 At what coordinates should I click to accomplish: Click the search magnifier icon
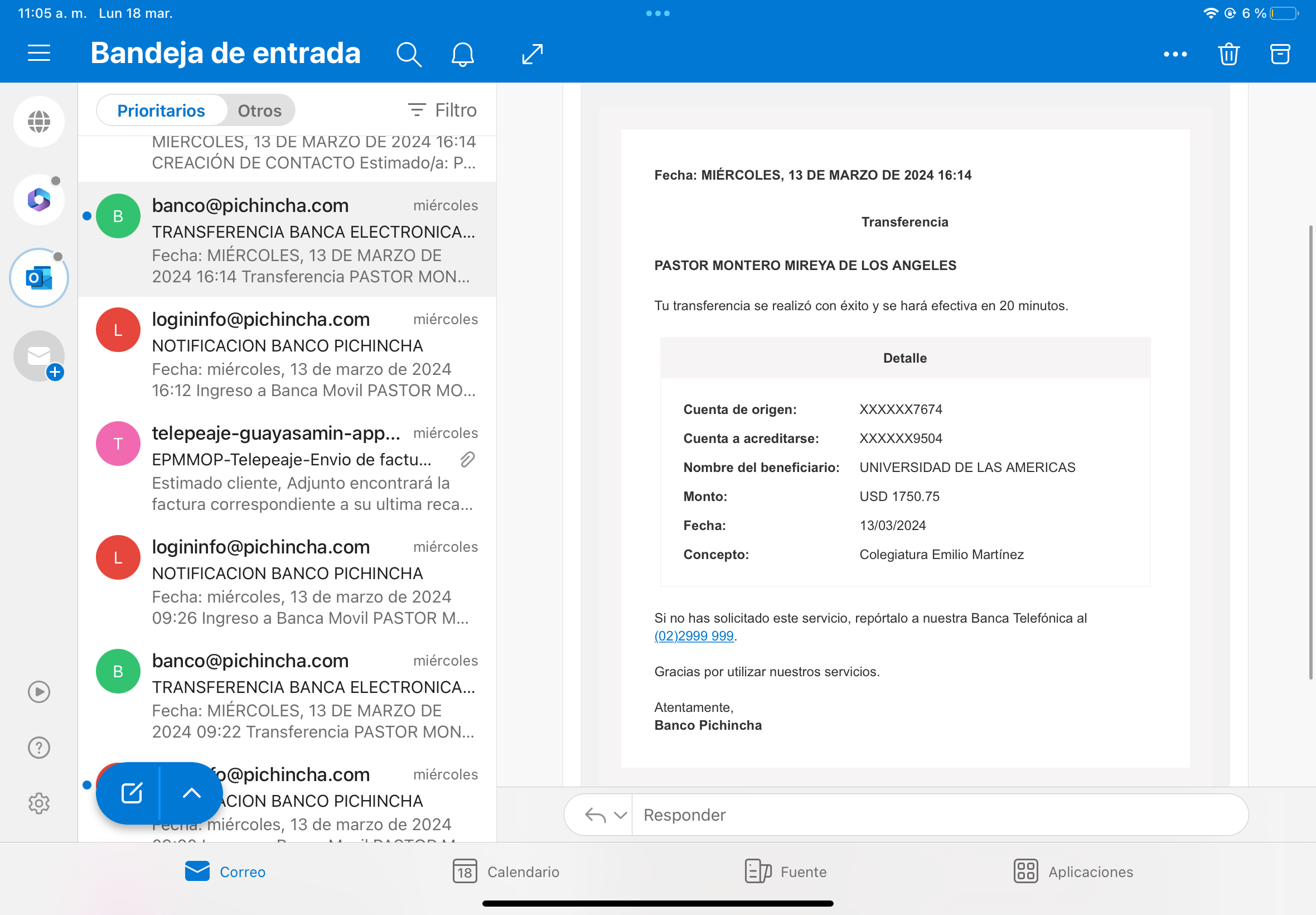(x=409, y=55)
